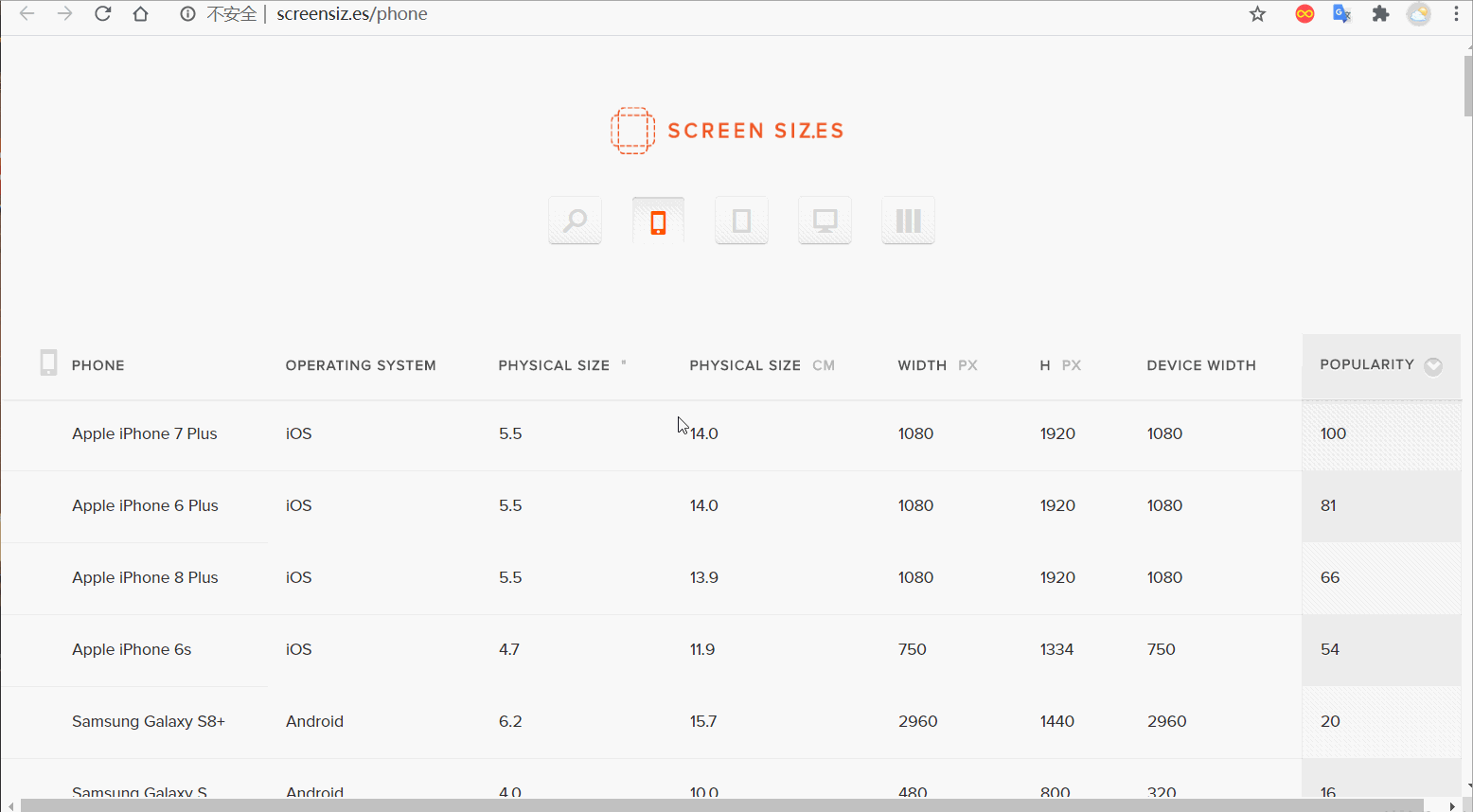The height and width of the screenshot is (812, 1473).
Task: Sort table by Operating System column
Action: coord(361,365)
